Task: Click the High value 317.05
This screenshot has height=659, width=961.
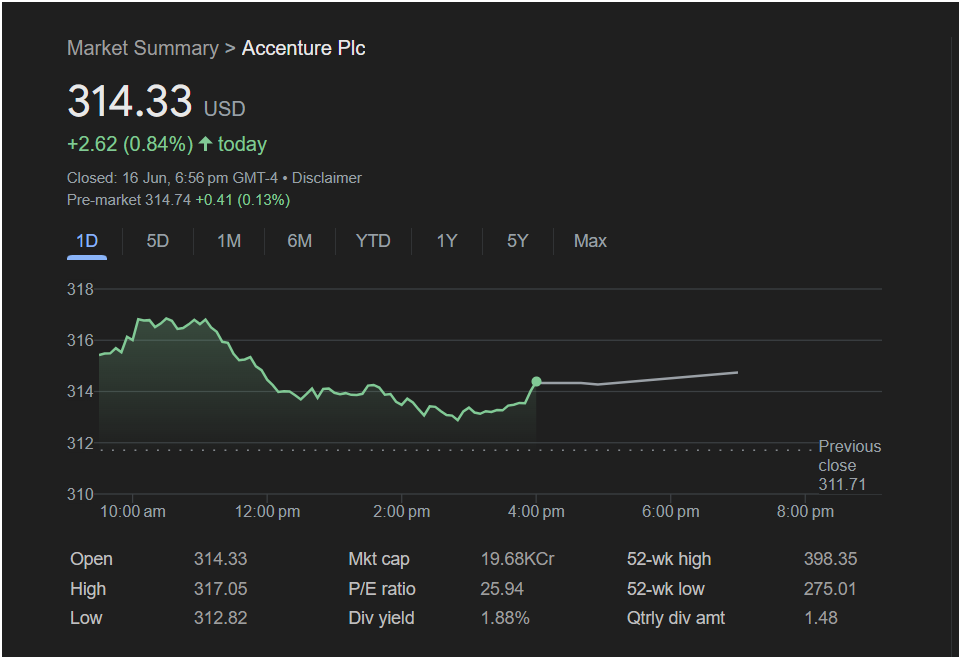Action: pos(221,589)
